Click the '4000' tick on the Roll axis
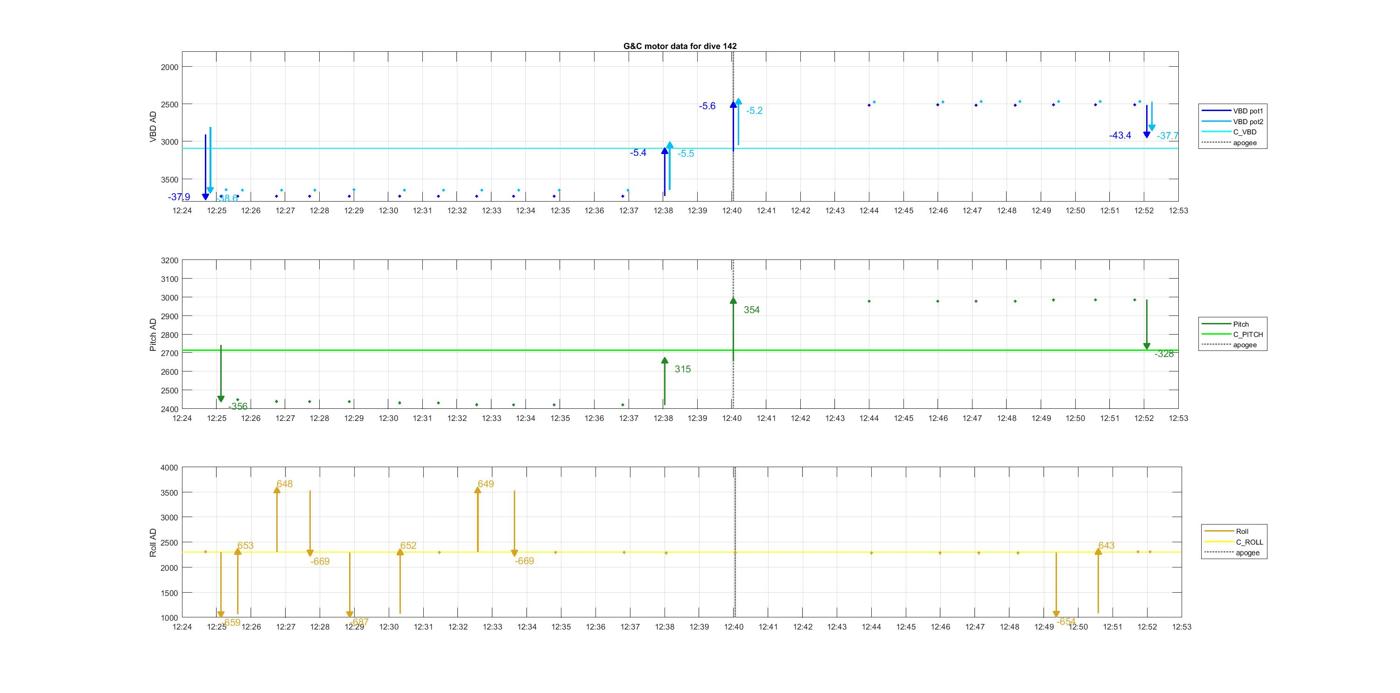 pos(169,468)
